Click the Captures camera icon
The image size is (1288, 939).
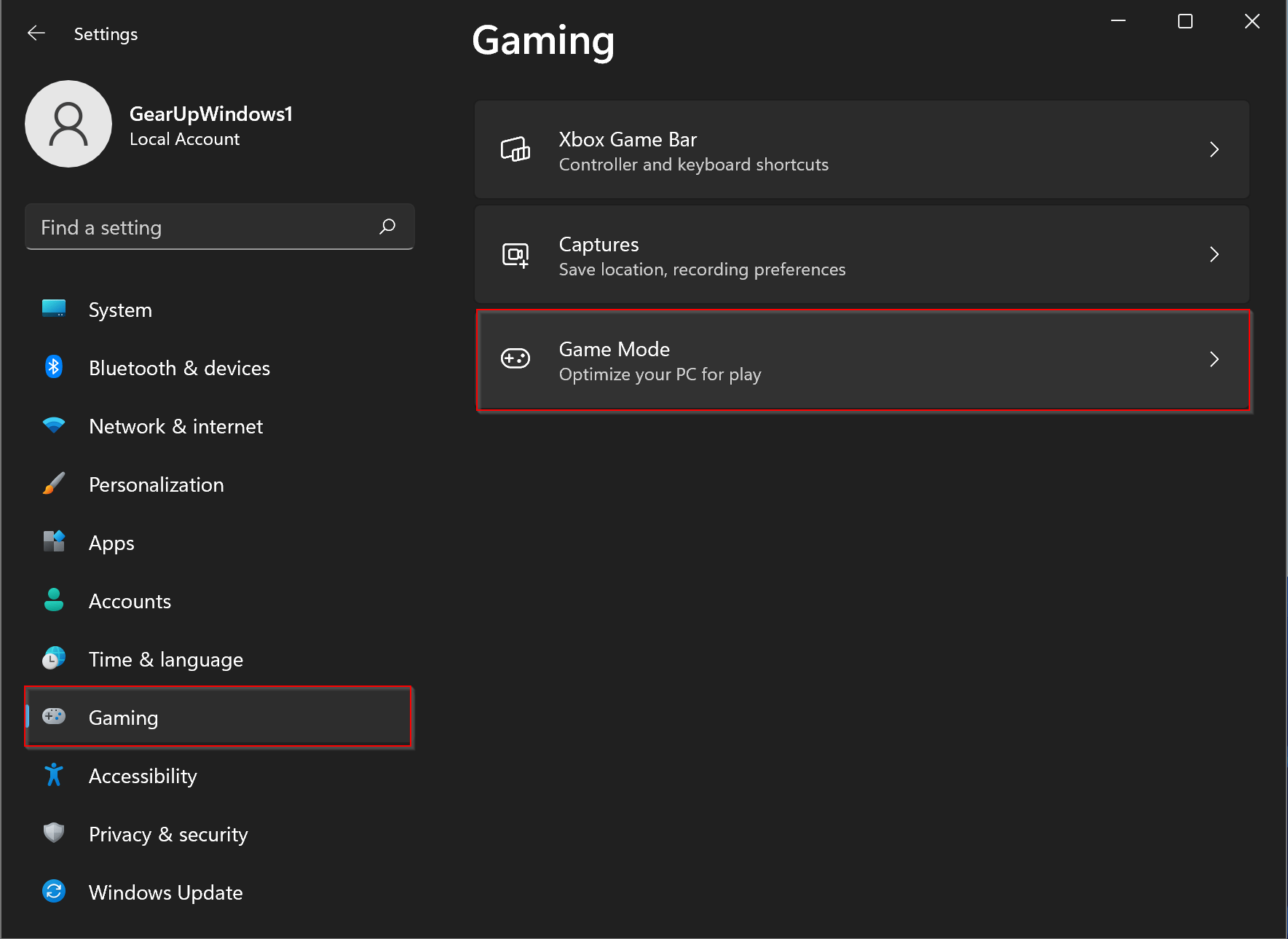pyautogui.click(x=515, y=255)
